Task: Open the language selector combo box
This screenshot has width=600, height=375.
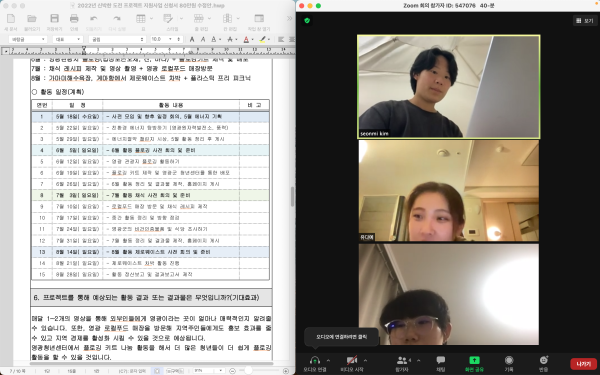Action: click(x=68, y=39)
